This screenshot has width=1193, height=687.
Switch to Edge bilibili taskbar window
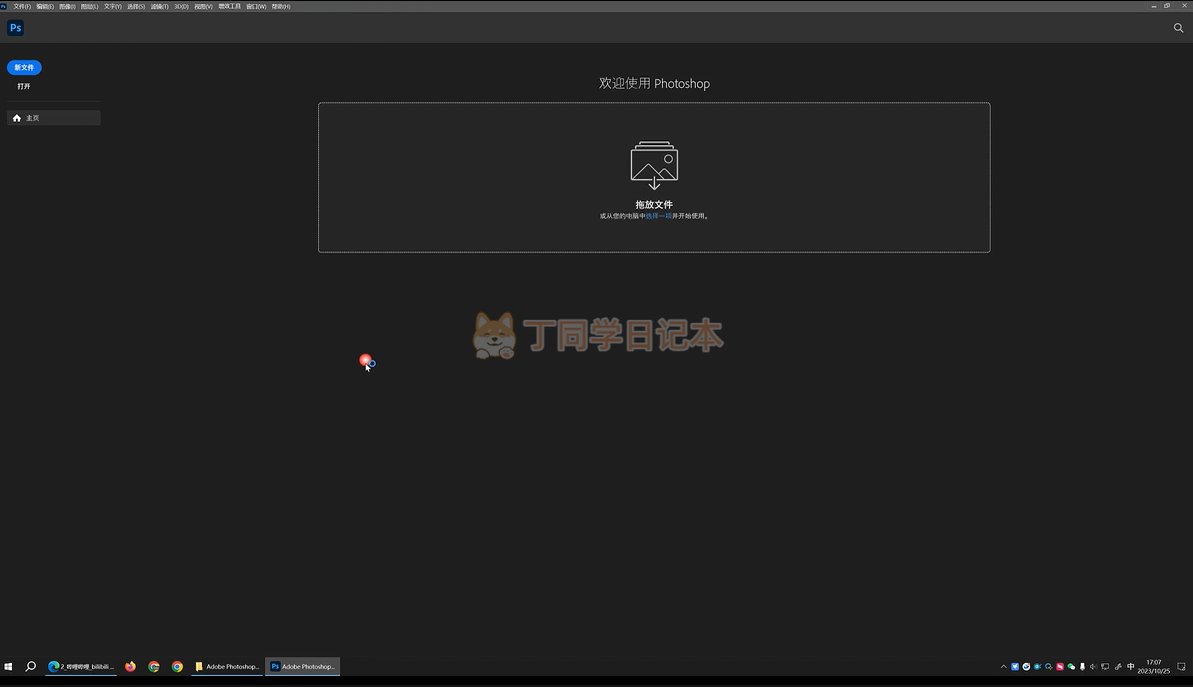click(81, 666)
